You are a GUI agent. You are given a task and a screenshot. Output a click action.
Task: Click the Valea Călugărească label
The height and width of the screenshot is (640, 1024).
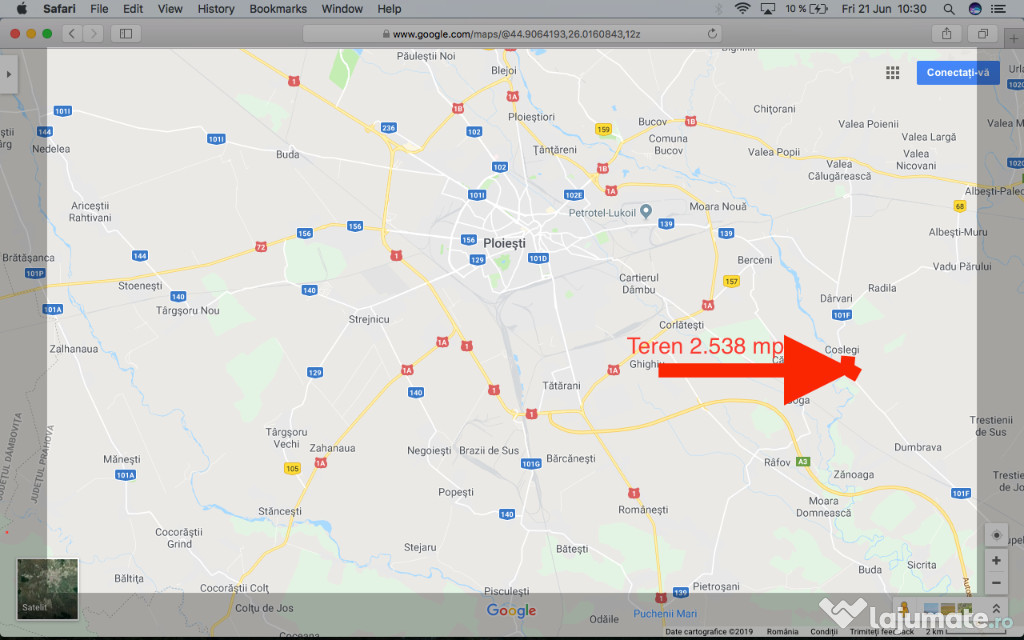[x=839, y=170]
